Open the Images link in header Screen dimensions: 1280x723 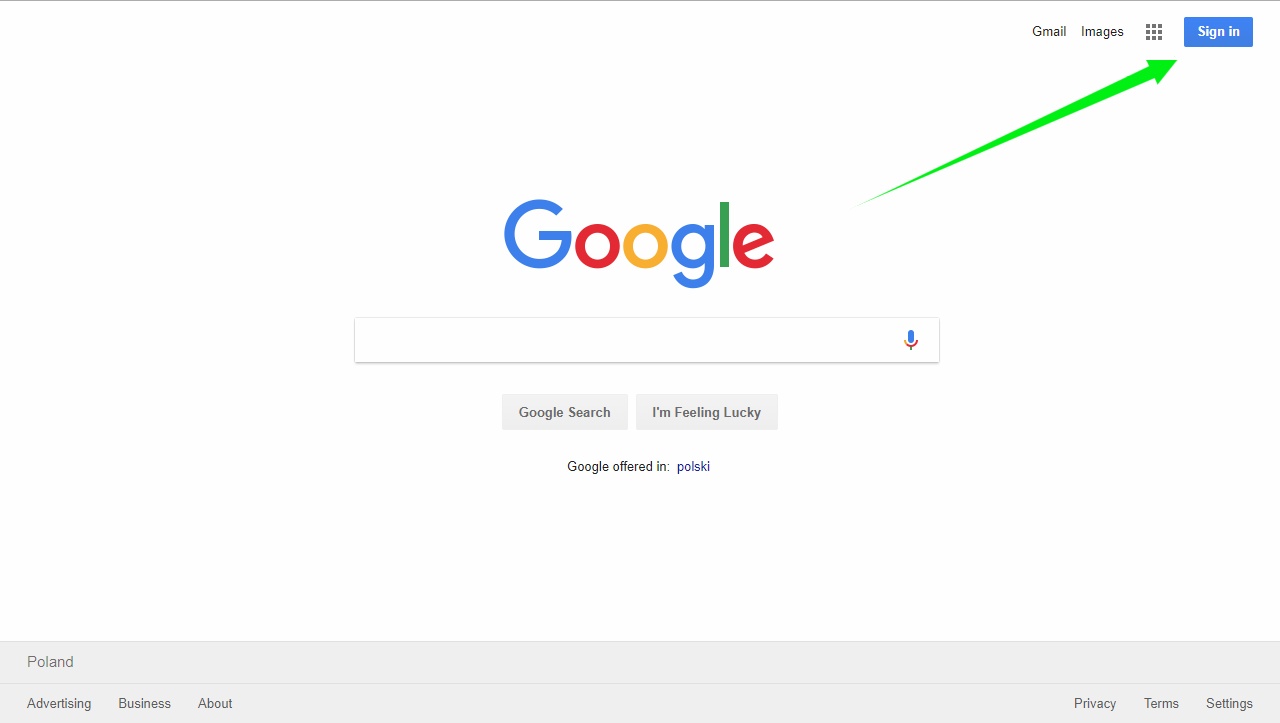(x=1102, y=32)
